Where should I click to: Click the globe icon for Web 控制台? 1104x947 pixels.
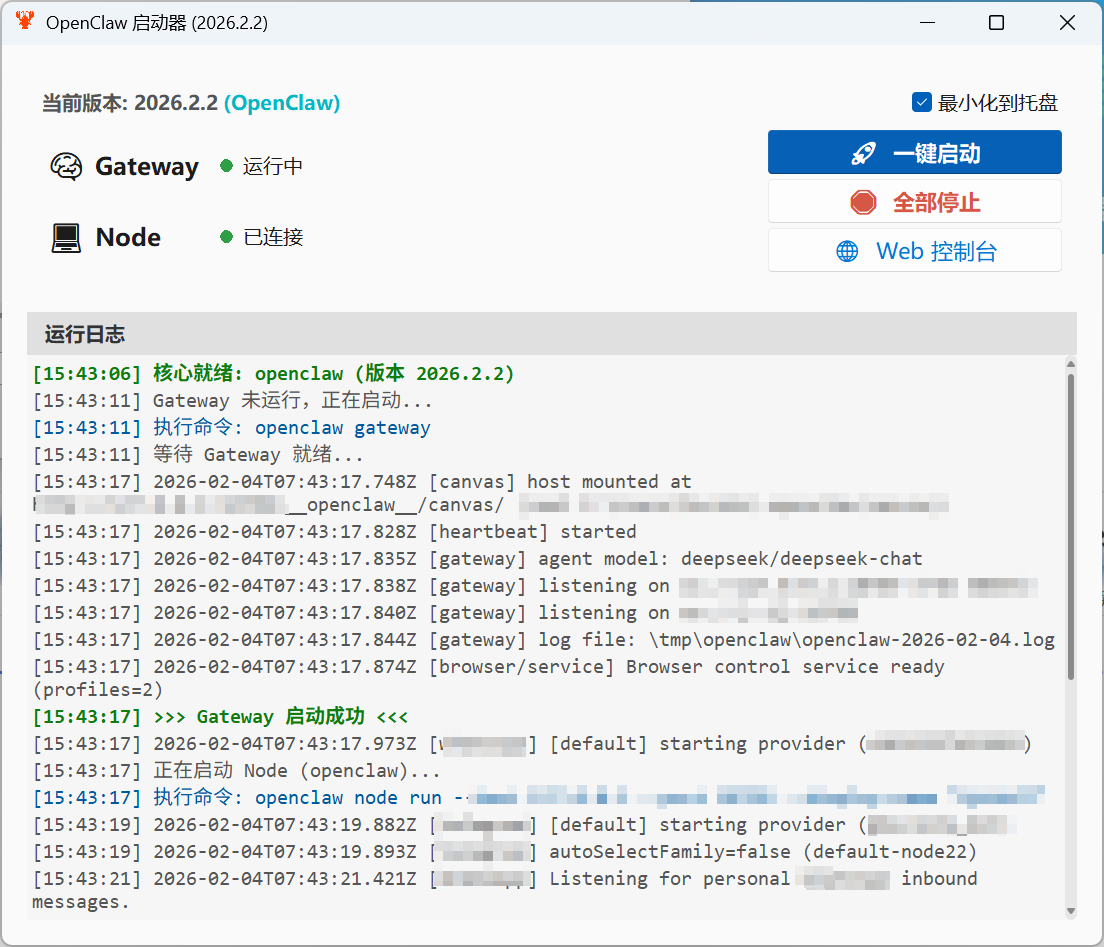click(847, 251)
